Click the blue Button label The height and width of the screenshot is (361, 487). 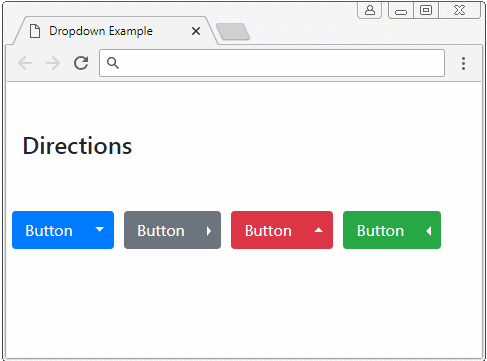point(49,231)
